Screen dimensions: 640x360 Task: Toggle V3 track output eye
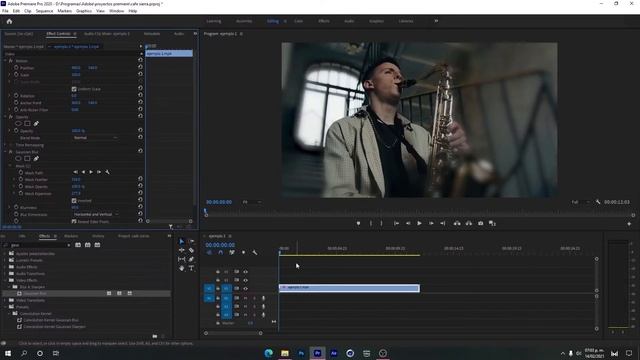tap(245, 272)
